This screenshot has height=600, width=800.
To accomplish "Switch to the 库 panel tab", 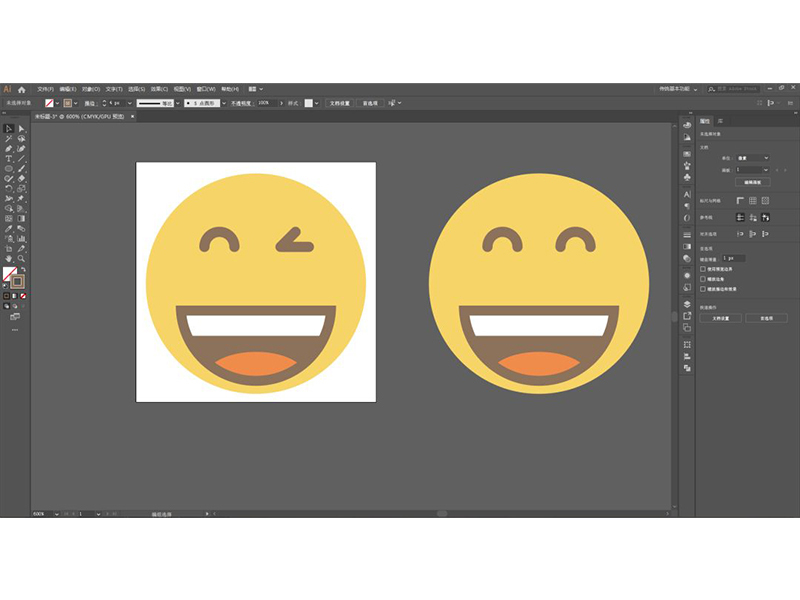I will tap(720, 120).
